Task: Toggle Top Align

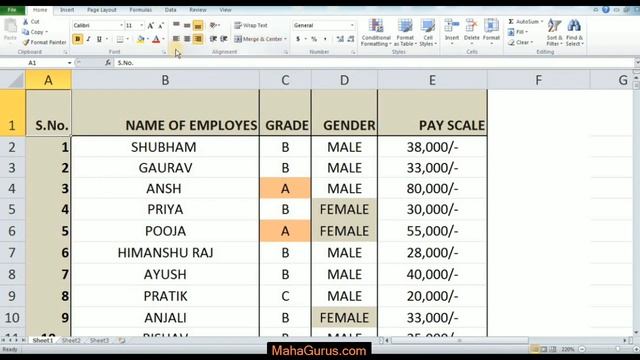Action: pos(176,25)
